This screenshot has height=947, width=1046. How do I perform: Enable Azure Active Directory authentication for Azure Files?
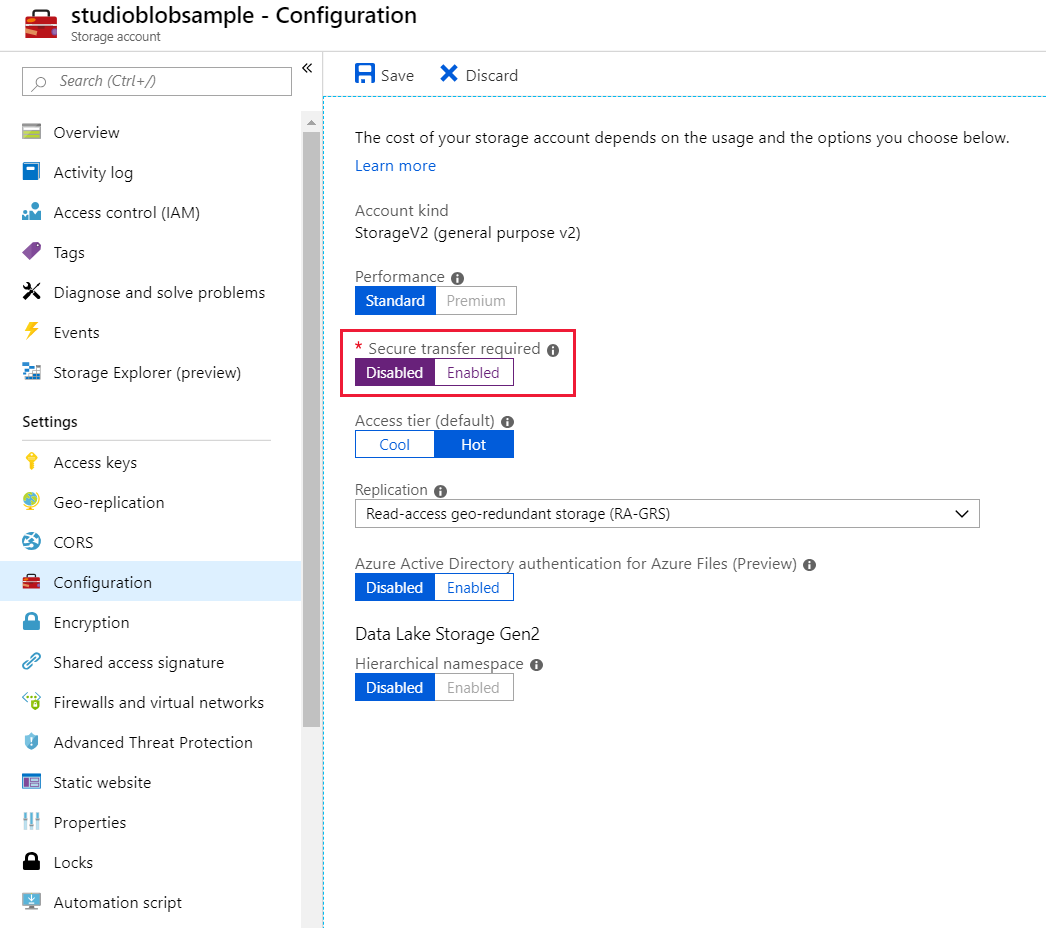click(473, 587)
